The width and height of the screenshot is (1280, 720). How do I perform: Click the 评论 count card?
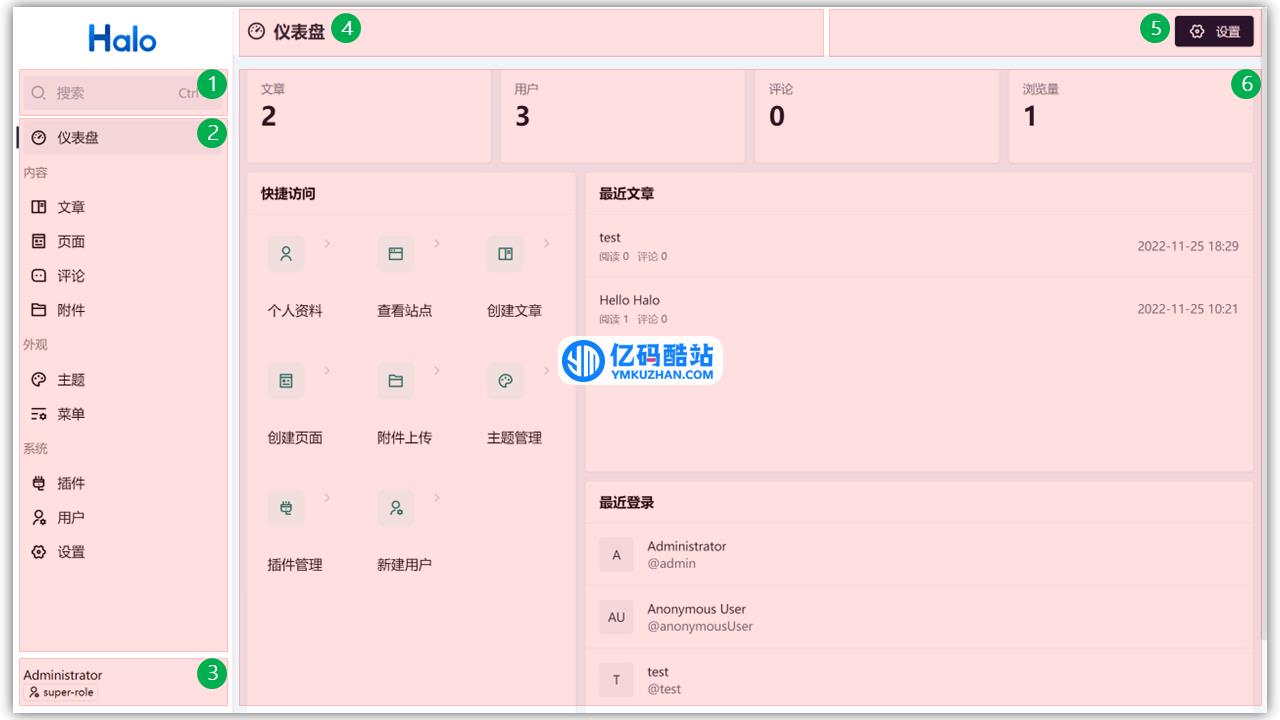click(877, 116)
